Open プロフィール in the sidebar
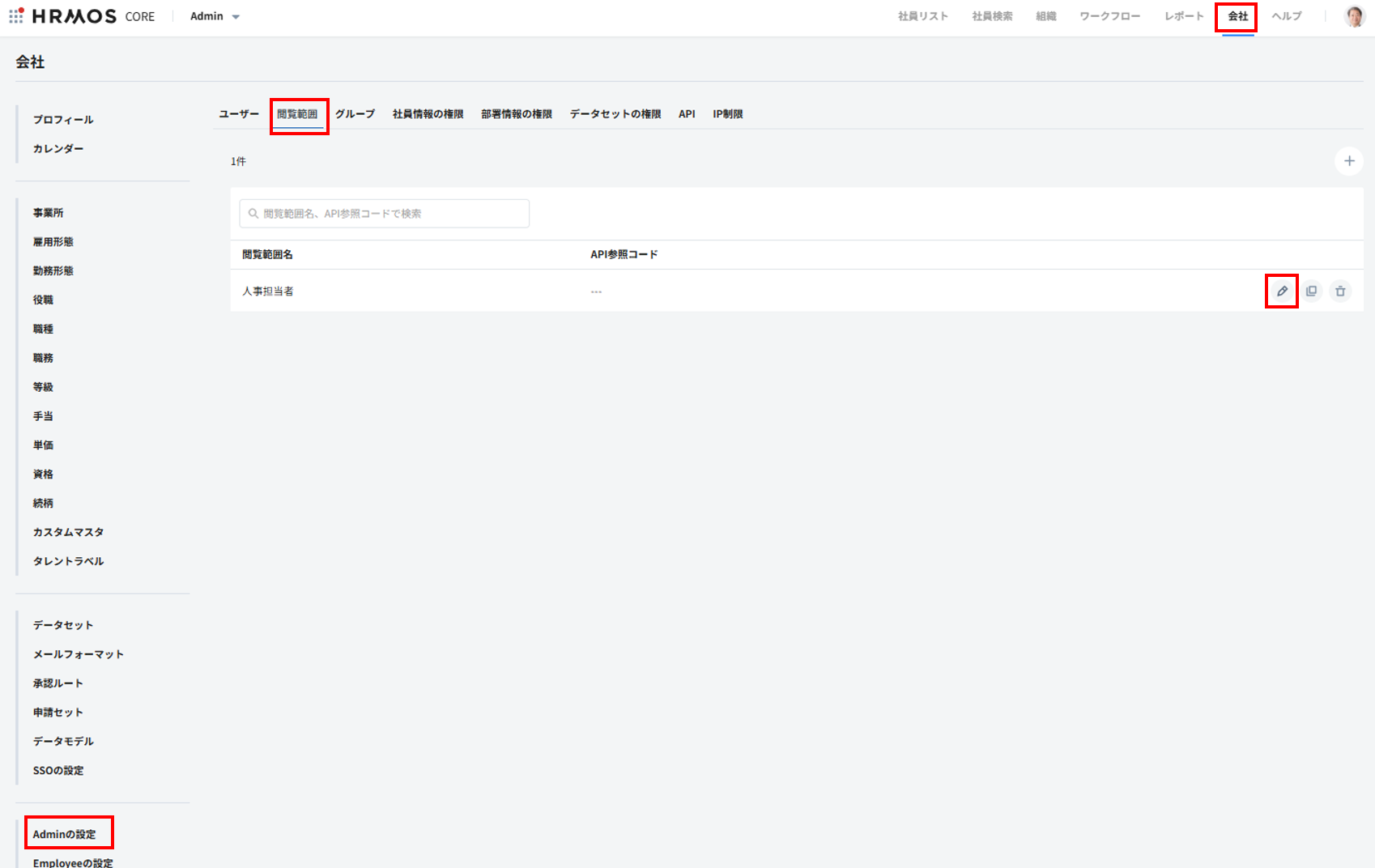This screenshot has width=1375, height=868. 63,120
